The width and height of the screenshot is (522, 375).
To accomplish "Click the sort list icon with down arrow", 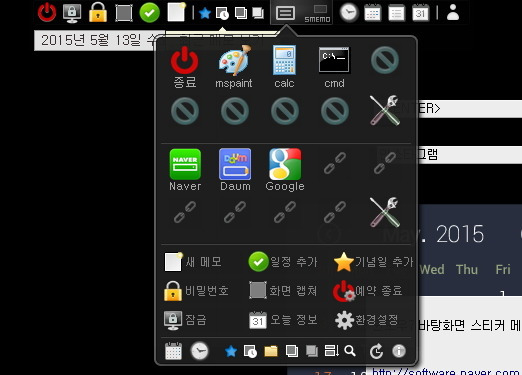I will click(x=331, y=351).
